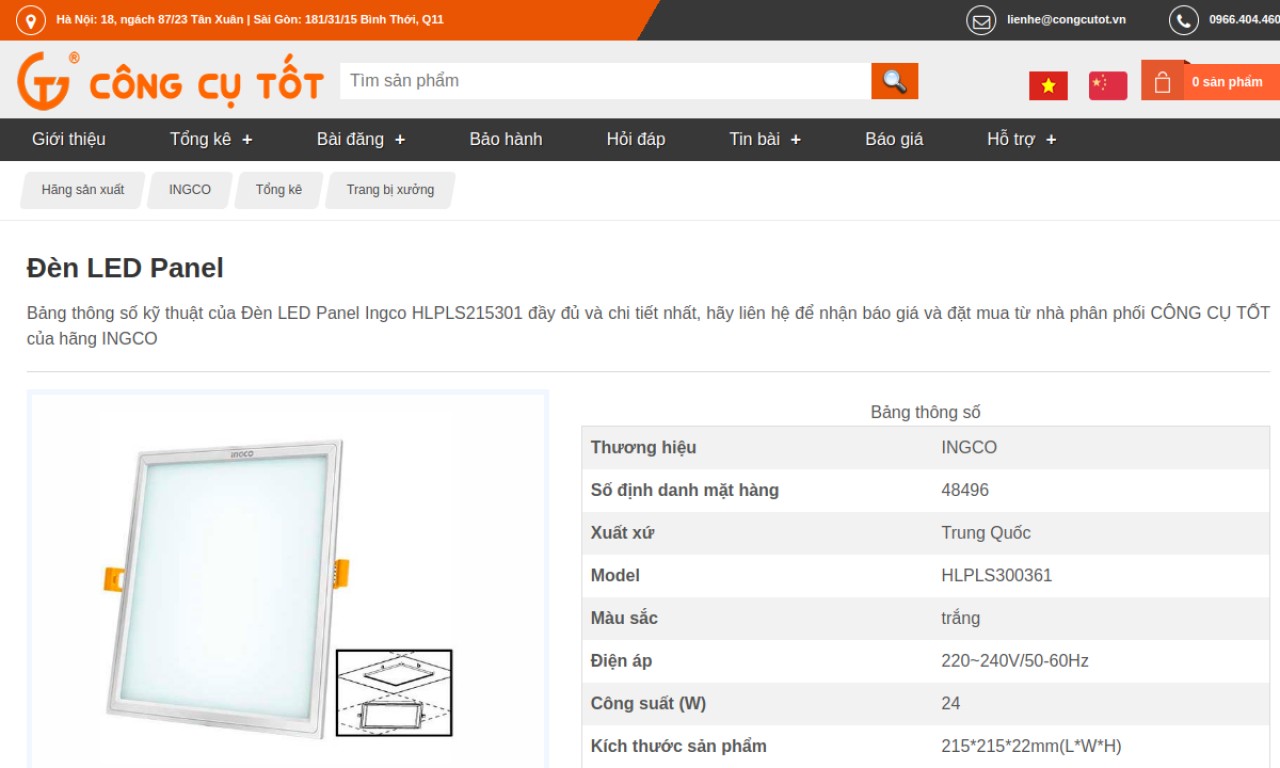This screenshot has height=768, width=1280.
Task: Click the Model row label
Action: click(x=615, y=575)
